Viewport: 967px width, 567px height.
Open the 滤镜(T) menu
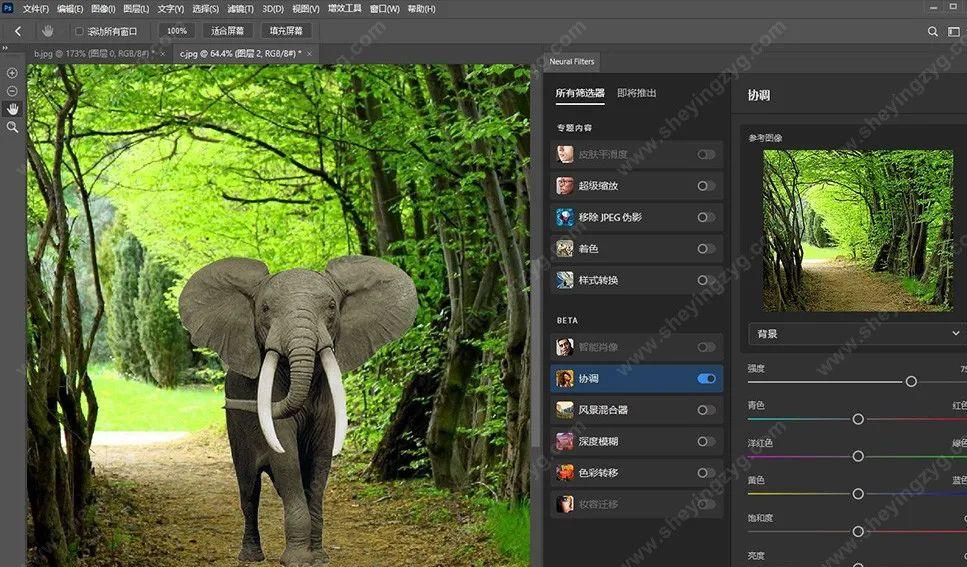tap(236, 9)
